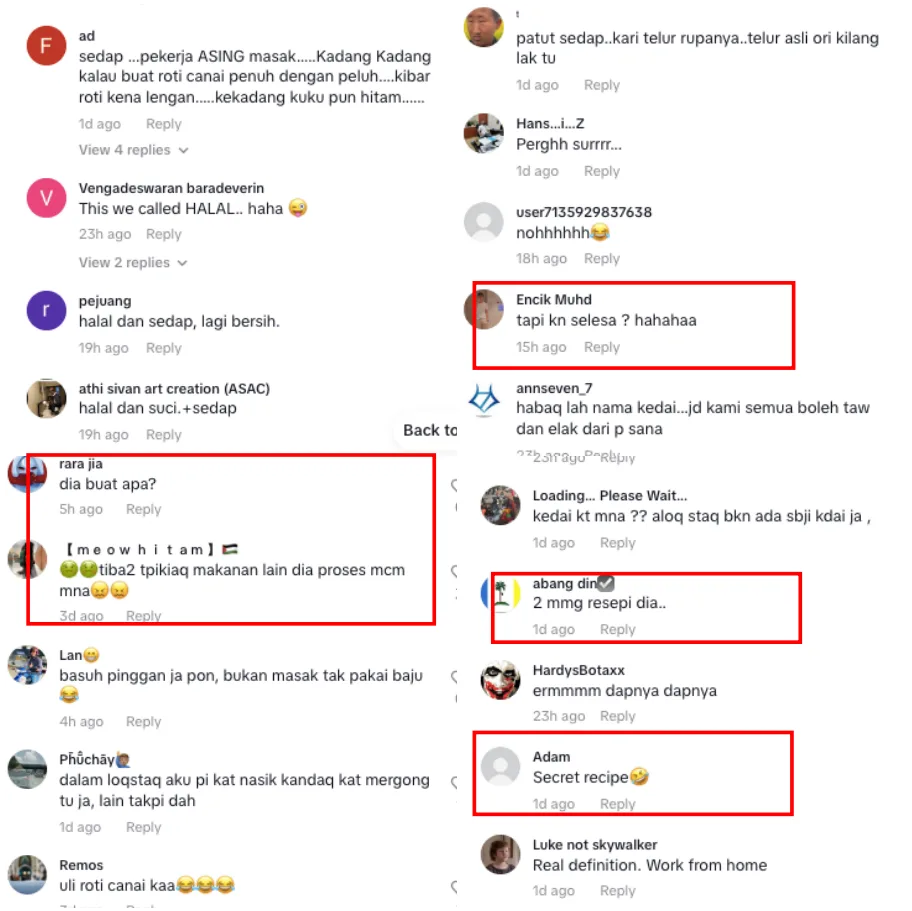The image size is (912, 911).
Task: Reply to Lan's basuh pinggan comment
Action: click(x=144, y=722)
